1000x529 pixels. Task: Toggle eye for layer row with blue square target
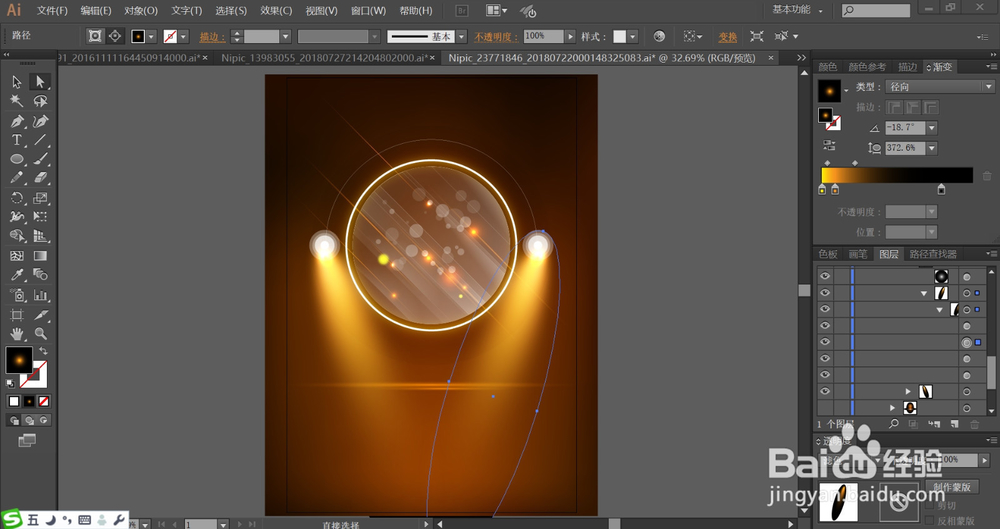(825, 342)
